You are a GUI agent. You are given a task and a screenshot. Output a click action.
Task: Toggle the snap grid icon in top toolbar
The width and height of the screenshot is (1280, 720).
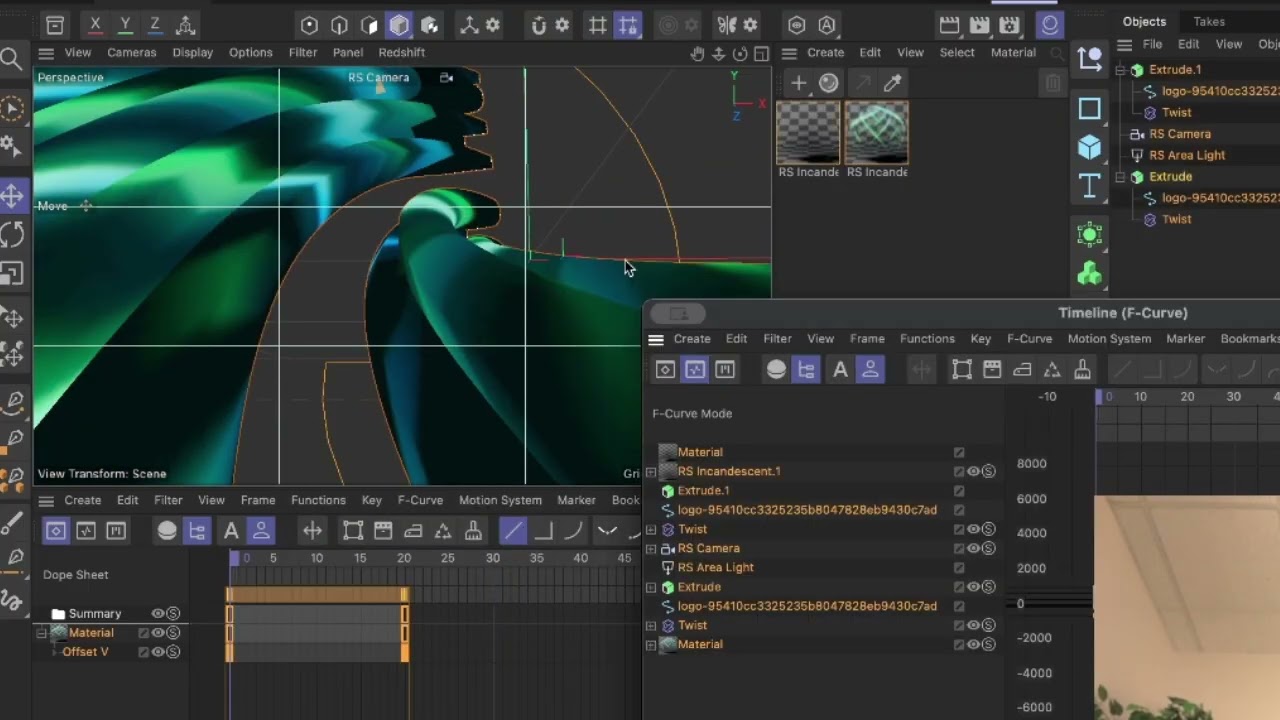[598, 25]
